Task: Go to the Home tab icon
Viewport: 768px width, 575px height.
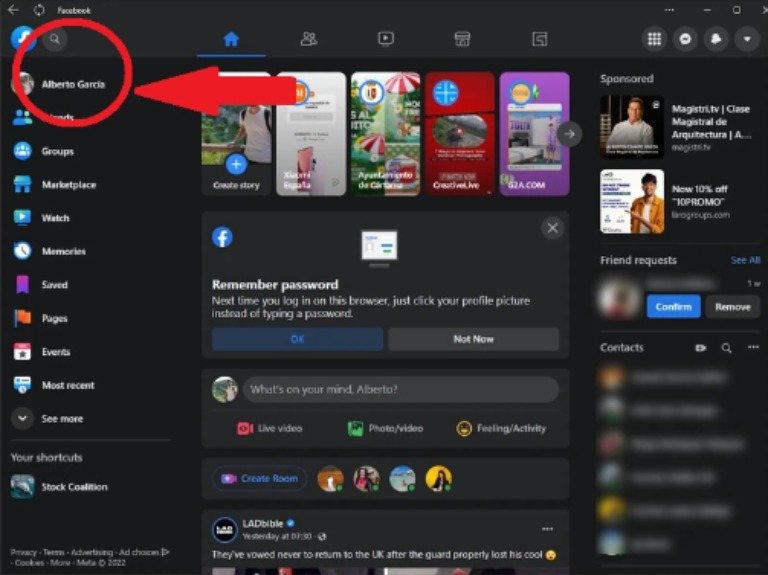Action: click(x=231, y=39)
